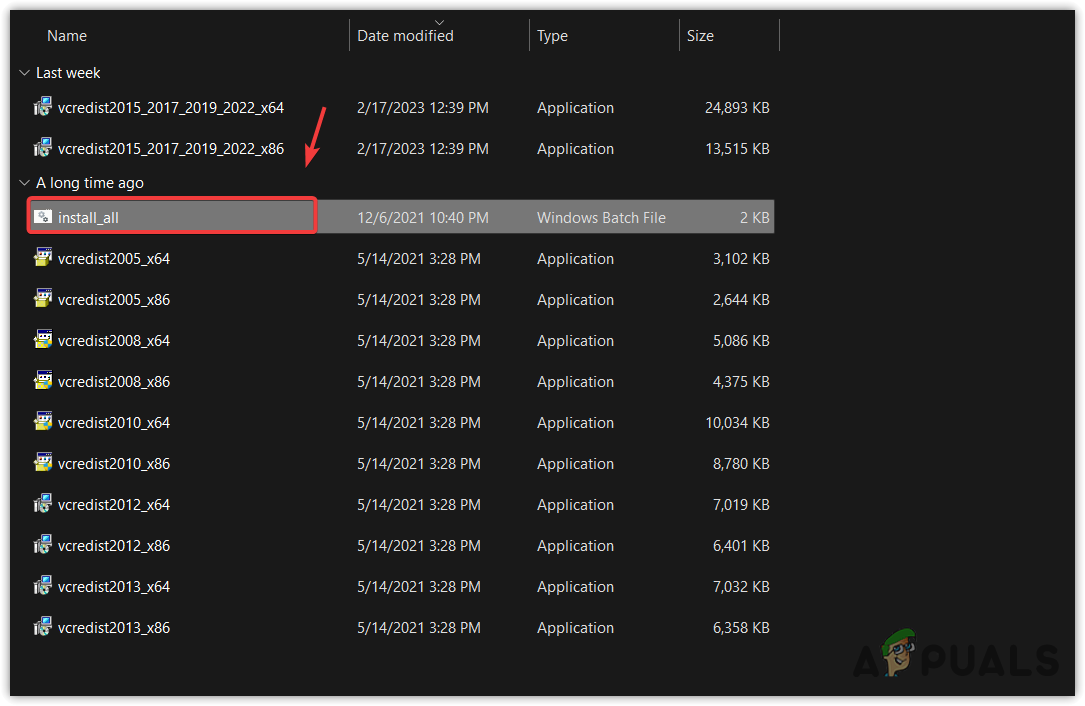Click the vcredist2013_x86 installer icon
Image resolution: width=1085 pixels, height=706 pixels.
pyautogui.click(x=42, y=627)
